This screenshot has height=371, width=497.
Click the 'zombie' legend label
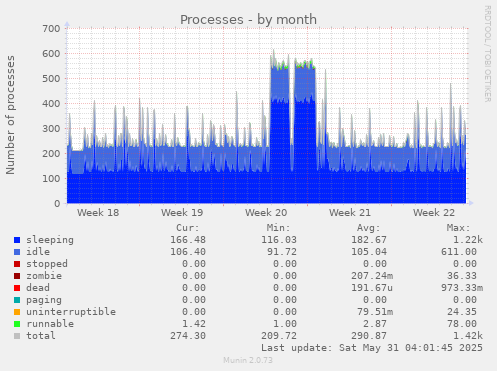(x=44, y=276)
